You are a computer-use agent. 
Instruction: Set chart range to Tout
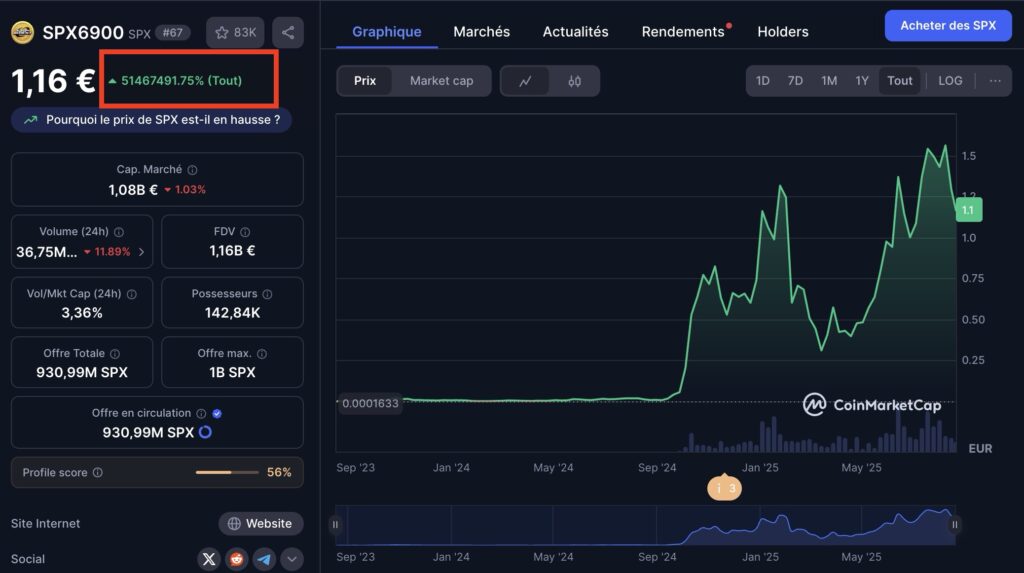[x=899, y=81]
